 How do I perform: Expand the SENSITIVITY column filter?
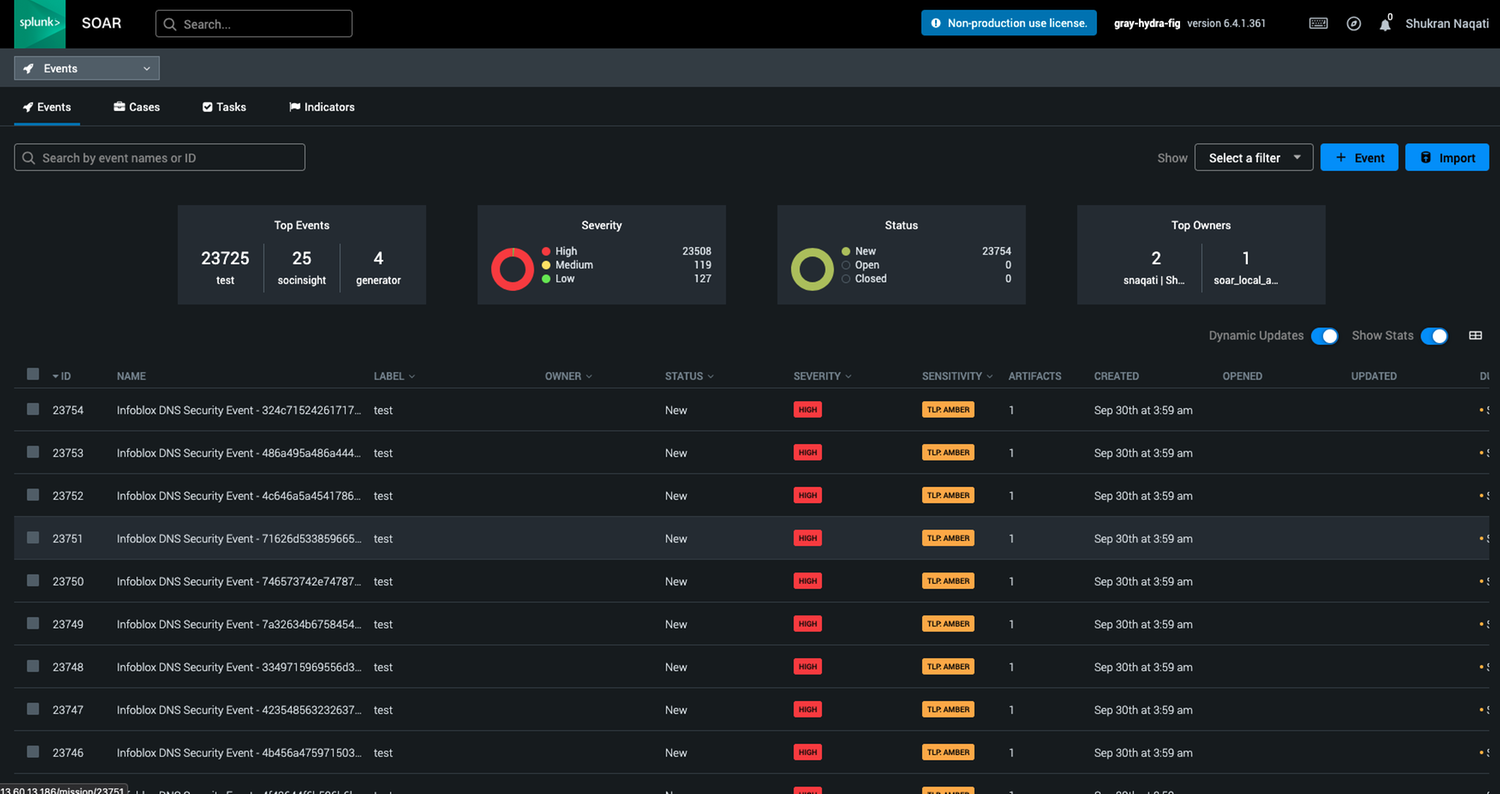pyautogui.click(x=957, y=376)
